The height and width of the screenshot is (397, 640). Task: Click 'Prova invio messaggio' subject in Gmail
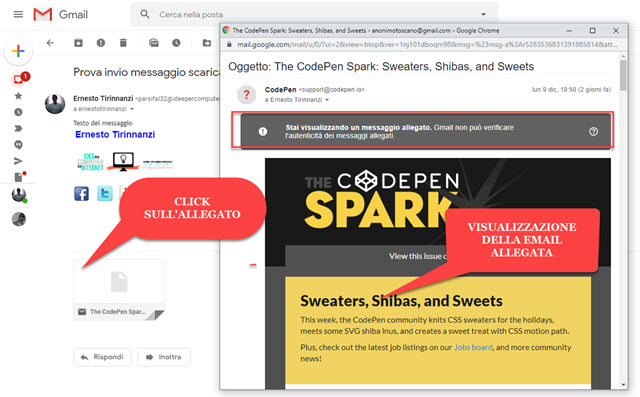[147, 72]
